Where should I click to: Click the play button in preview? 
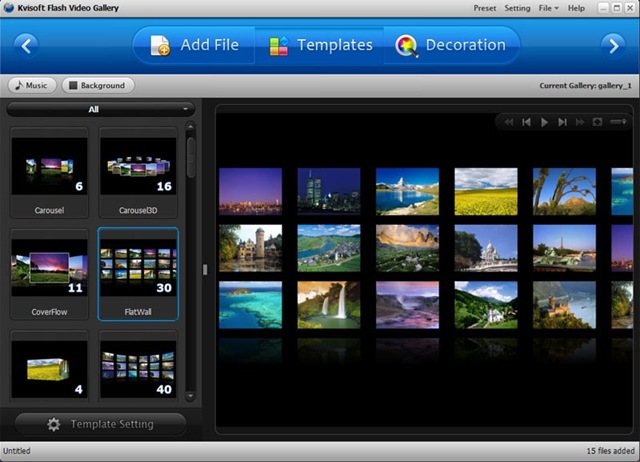pyautogui.click(x=544, y=122)
